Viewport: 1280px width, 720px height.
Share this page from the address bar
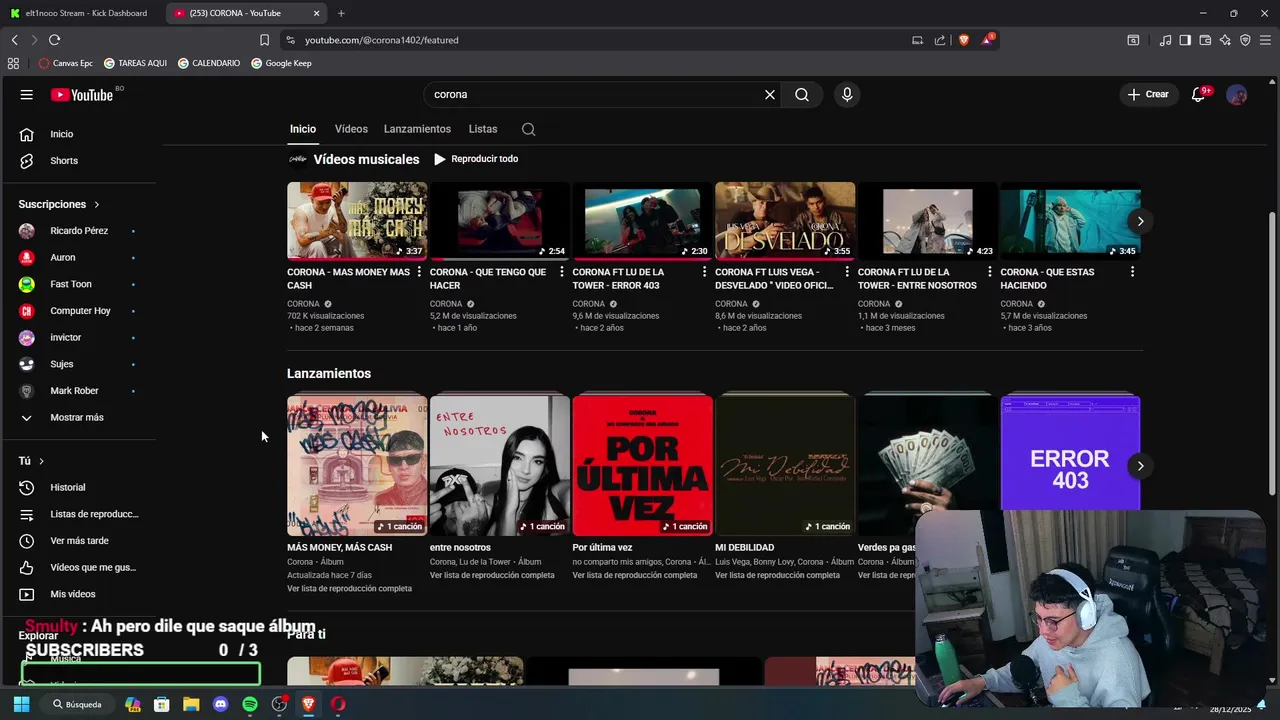940,40
